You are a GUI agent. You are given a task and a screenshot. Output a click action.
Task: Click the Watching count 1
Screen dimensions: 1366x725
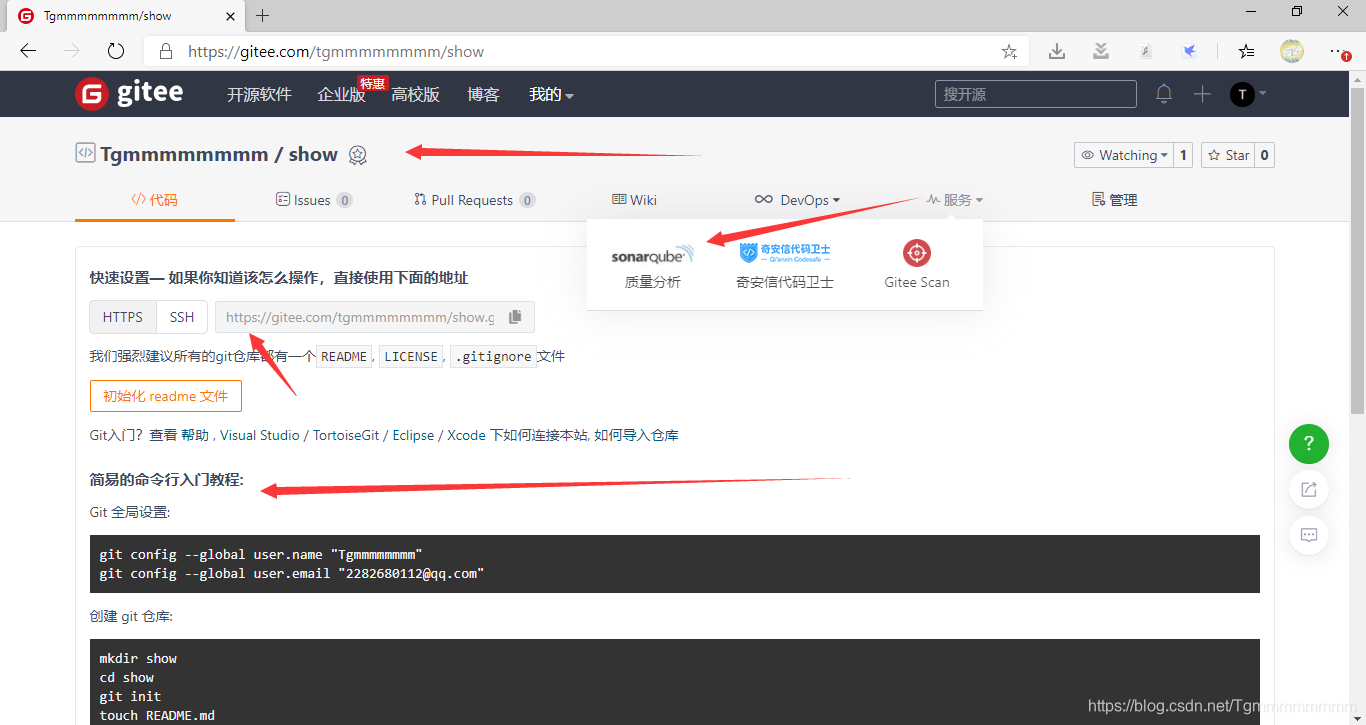(1183, 155)
